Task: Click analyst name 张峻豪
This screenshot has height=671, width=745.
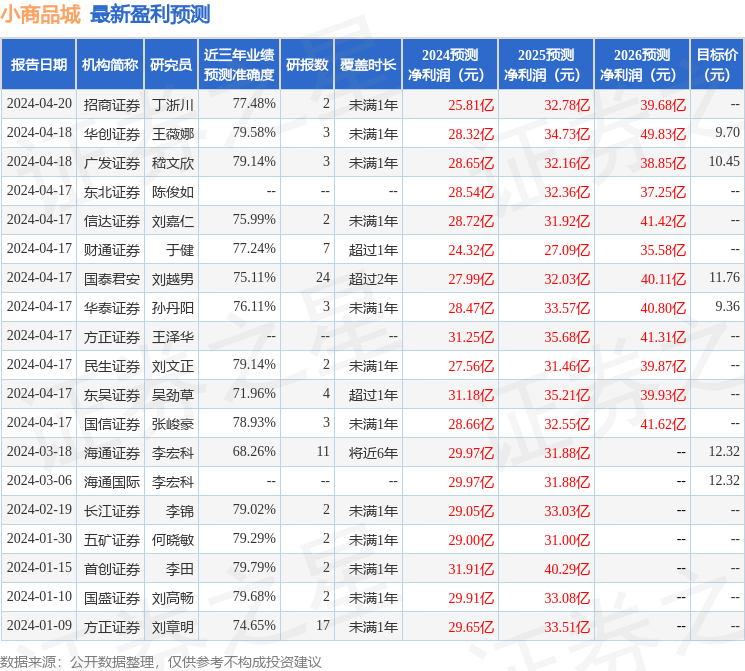Action: click(x=173, y=424)
